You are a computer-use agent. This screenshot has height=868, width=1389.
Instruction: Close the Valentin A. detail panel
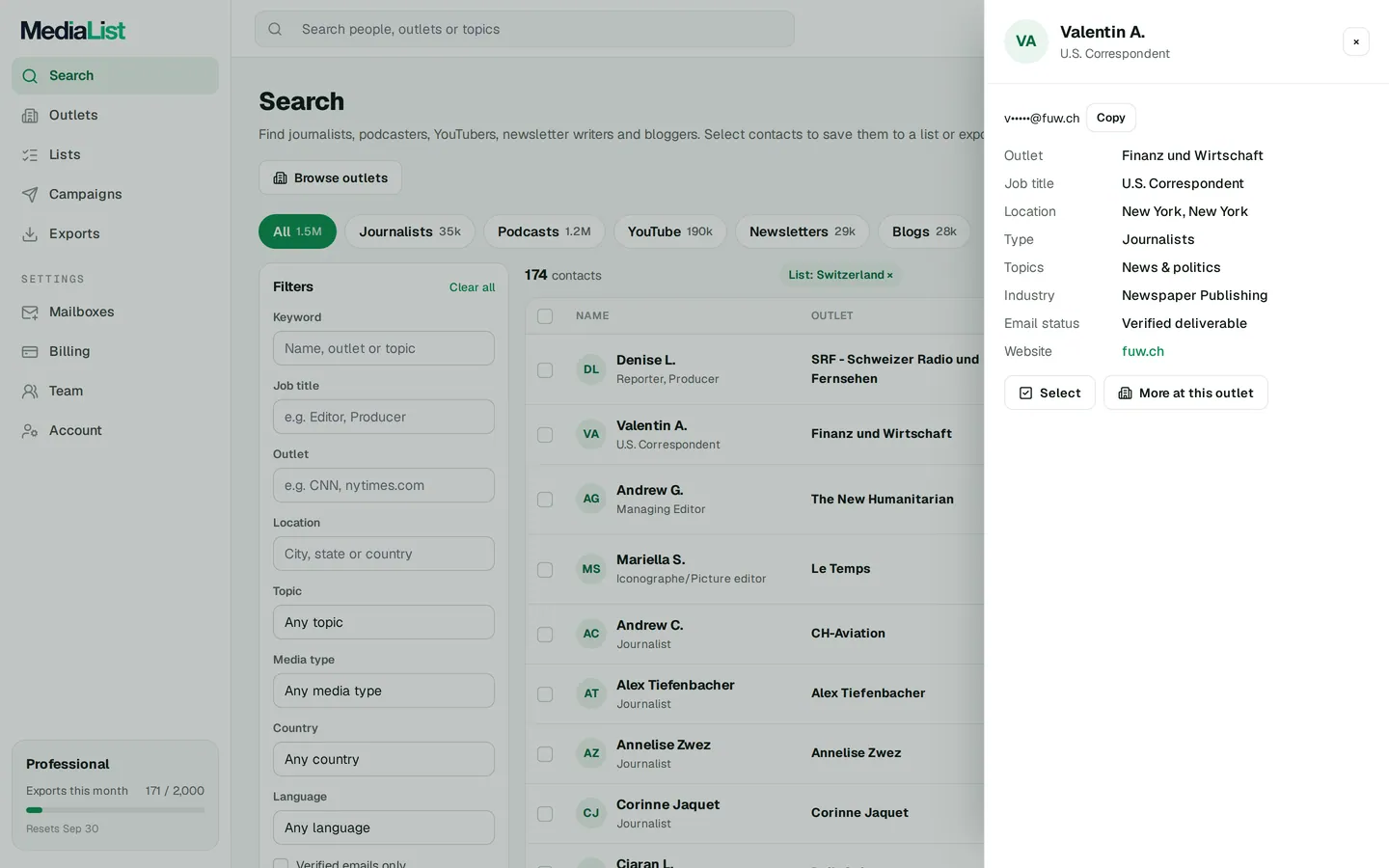1356,41
